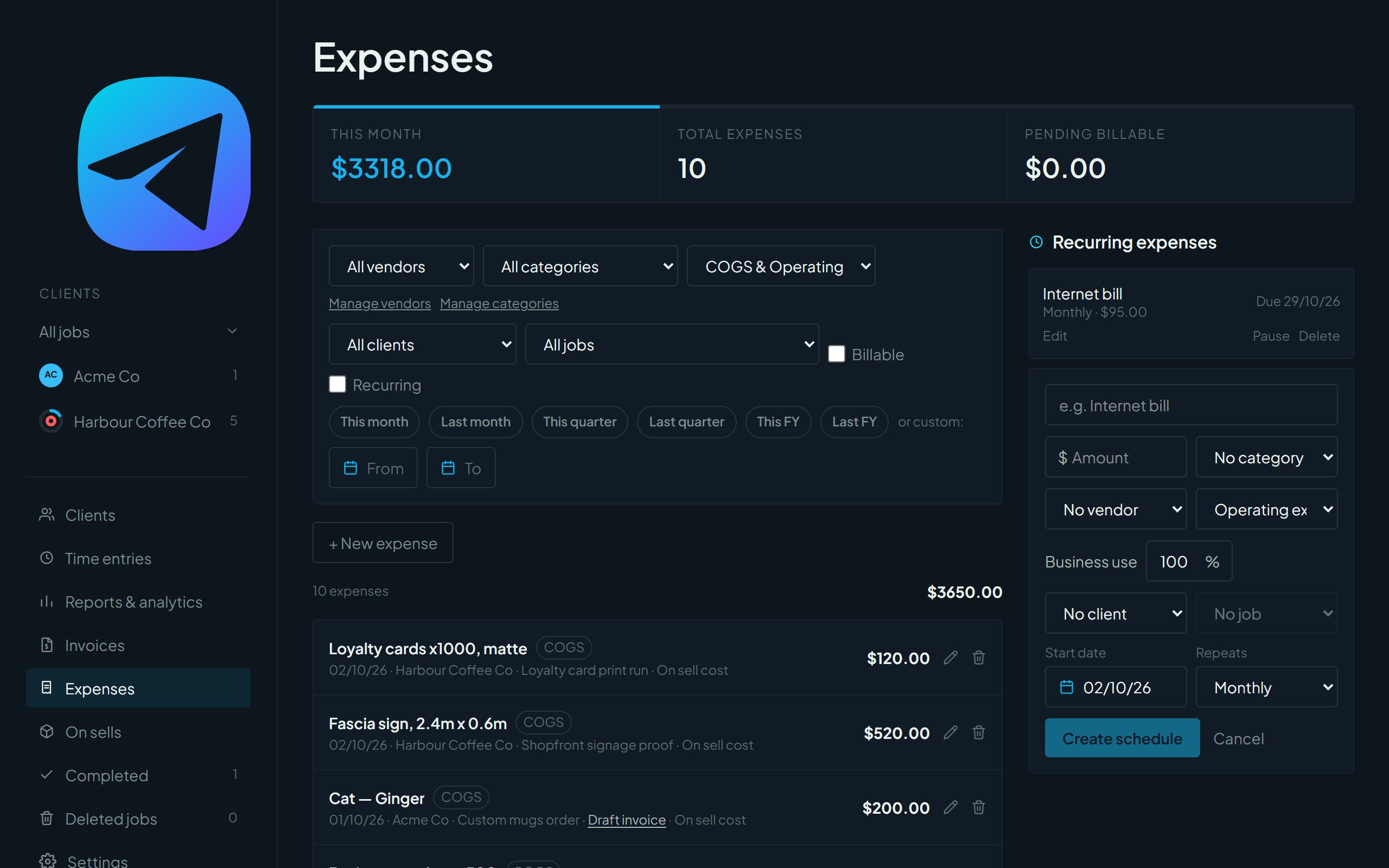Screen dimensions: 1389x868
Task: Click the Reports & analytics bar chart icon
Action: [47, 602]
